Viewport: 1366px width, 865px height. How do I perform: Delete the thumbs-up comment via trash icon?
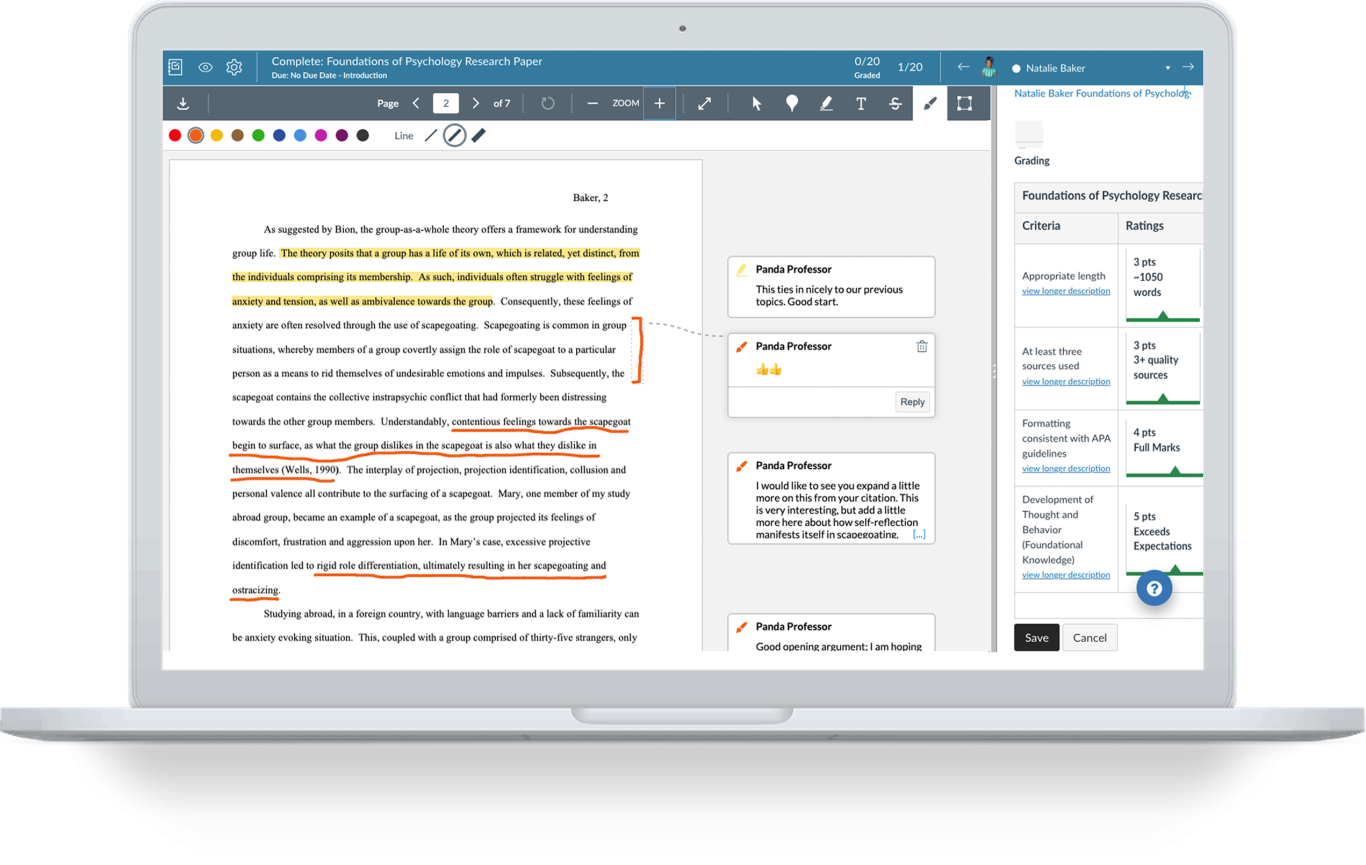click(920, 346)
